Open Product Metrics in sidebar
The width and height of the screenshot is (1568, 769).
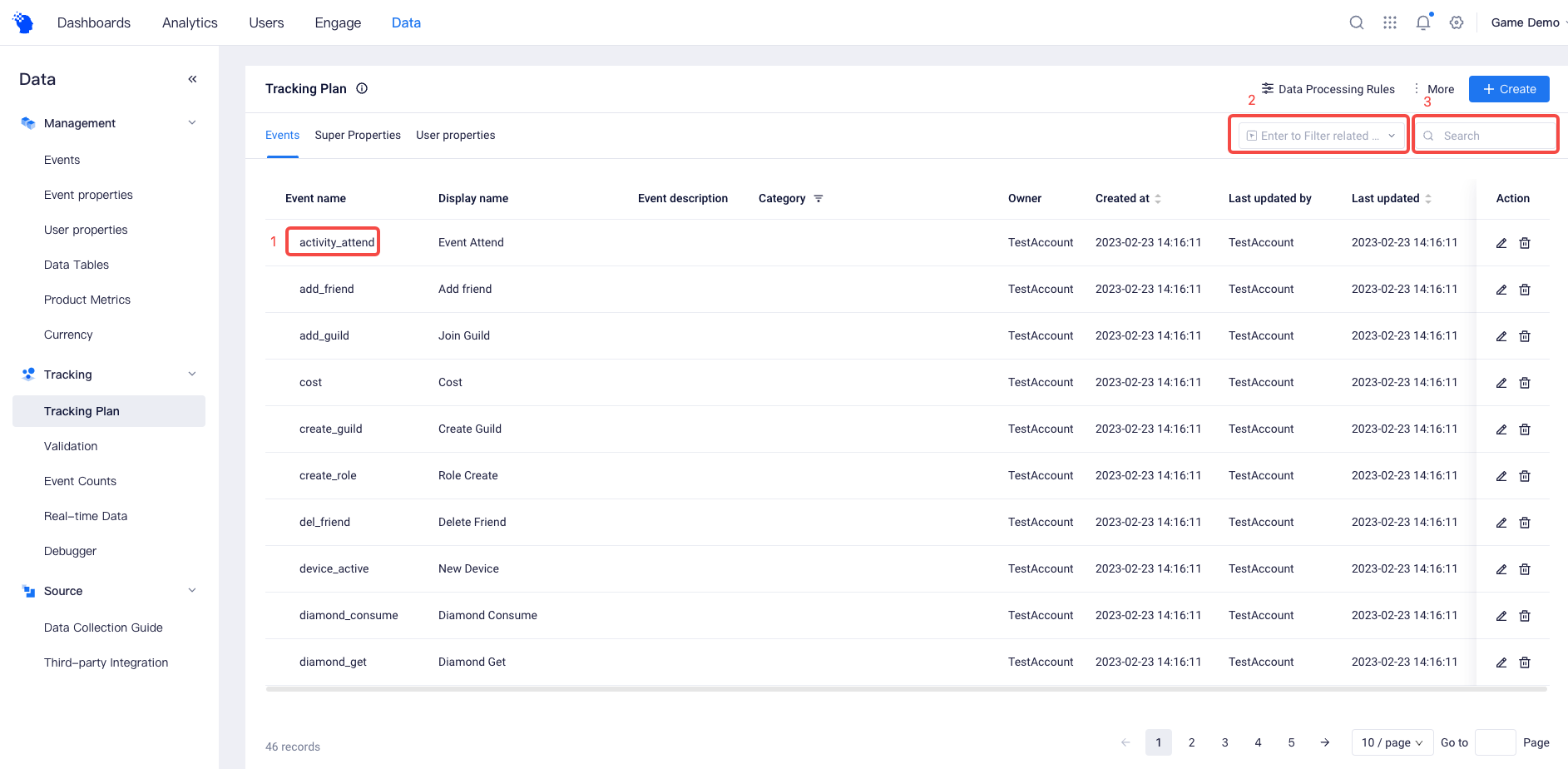(87, 300)
